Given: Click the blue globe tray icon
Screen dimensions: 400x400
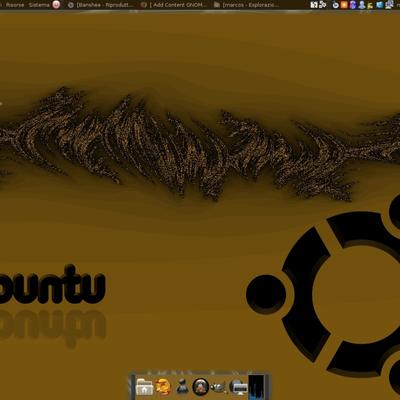Looking at the screenshot, I should 380,5.
